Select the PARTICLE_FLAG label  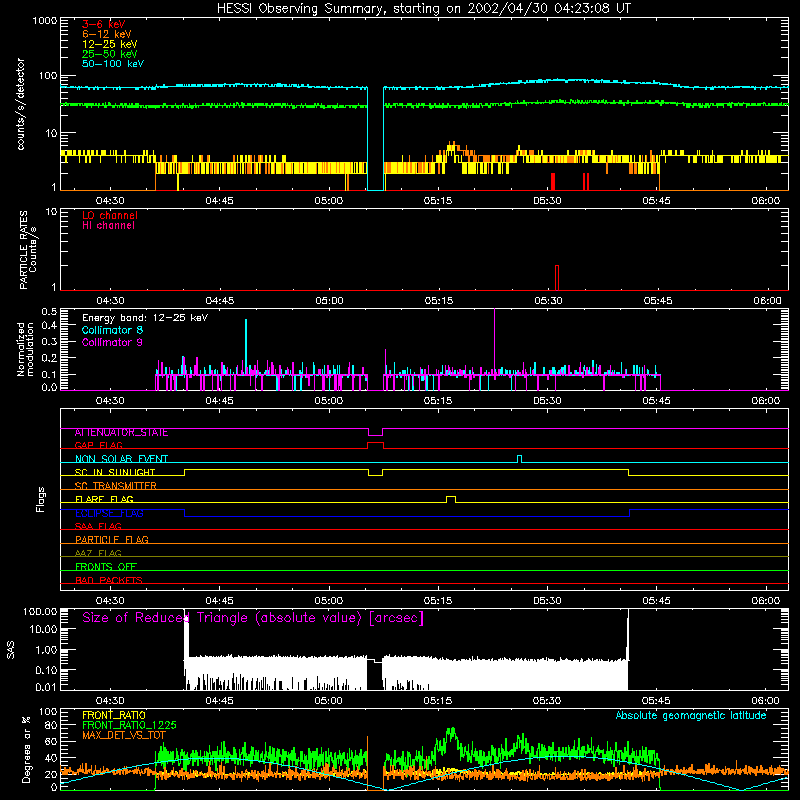tap(112, 539)
